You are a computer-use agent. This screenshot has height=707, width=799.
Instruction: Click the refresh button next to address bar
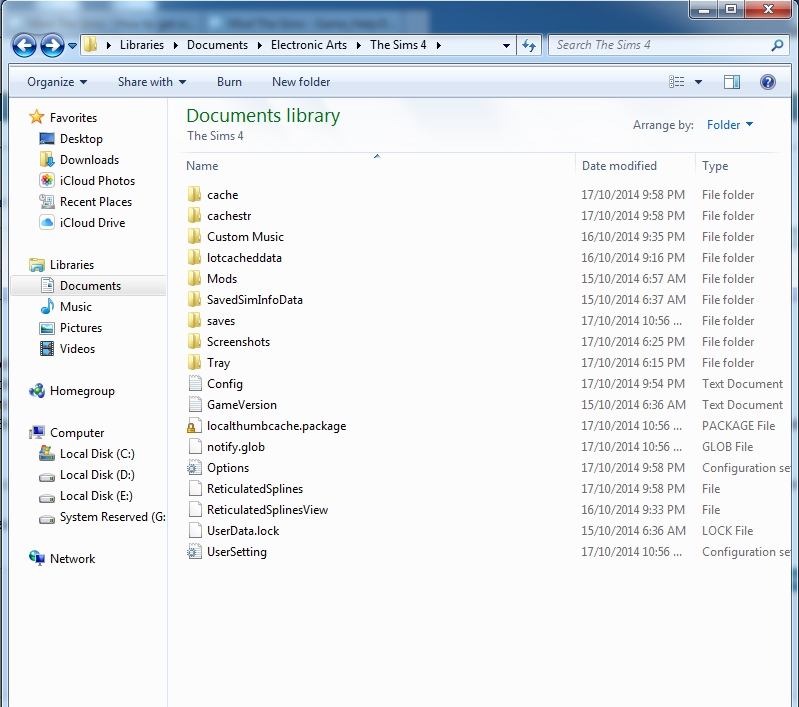(x=529, y=45)
